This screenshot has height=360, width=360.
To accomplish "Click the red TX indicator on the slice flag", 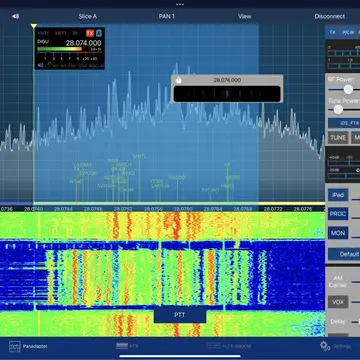I will coord(90,33).
